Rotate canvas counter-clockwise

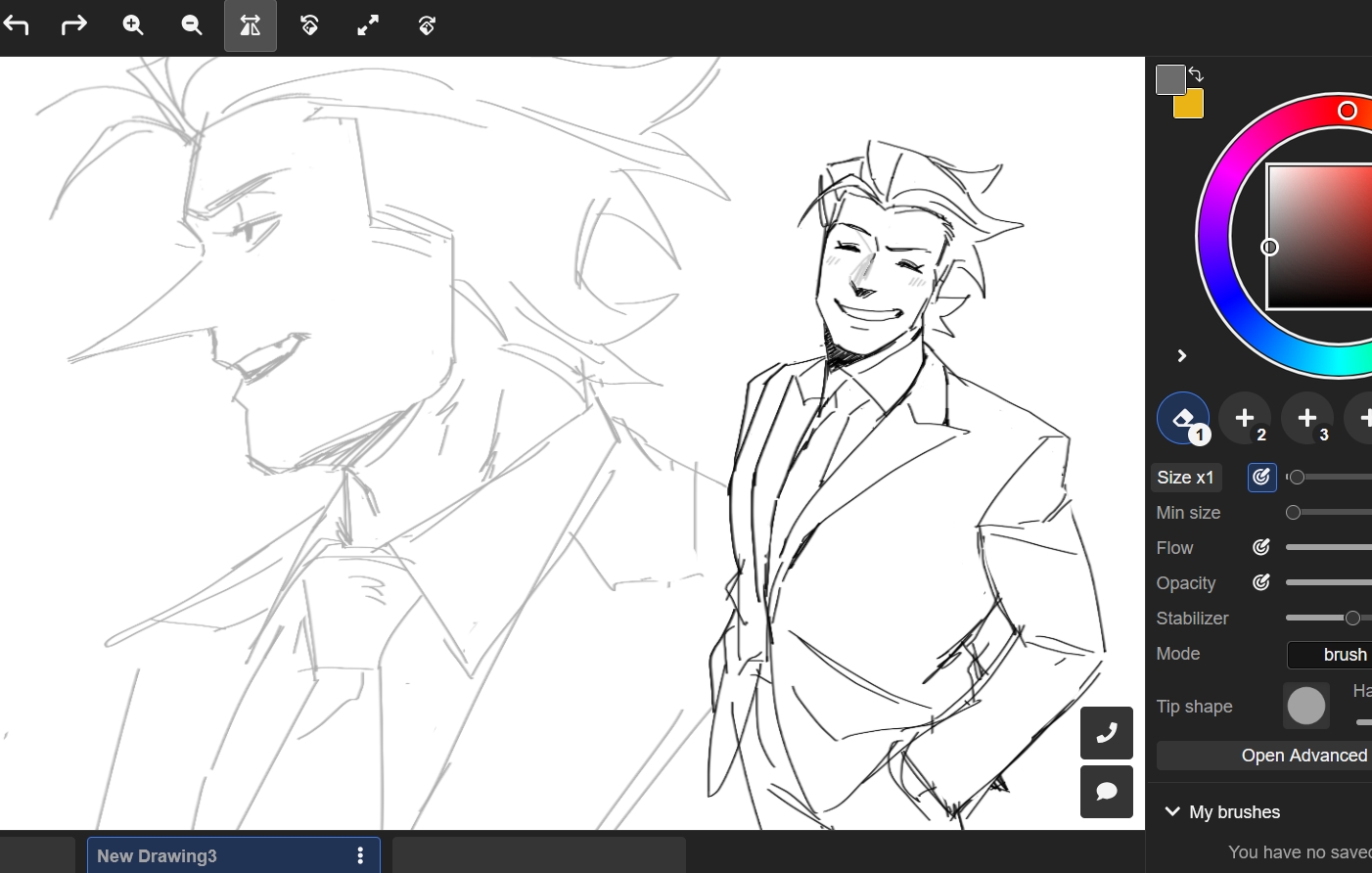click(309, 25)
